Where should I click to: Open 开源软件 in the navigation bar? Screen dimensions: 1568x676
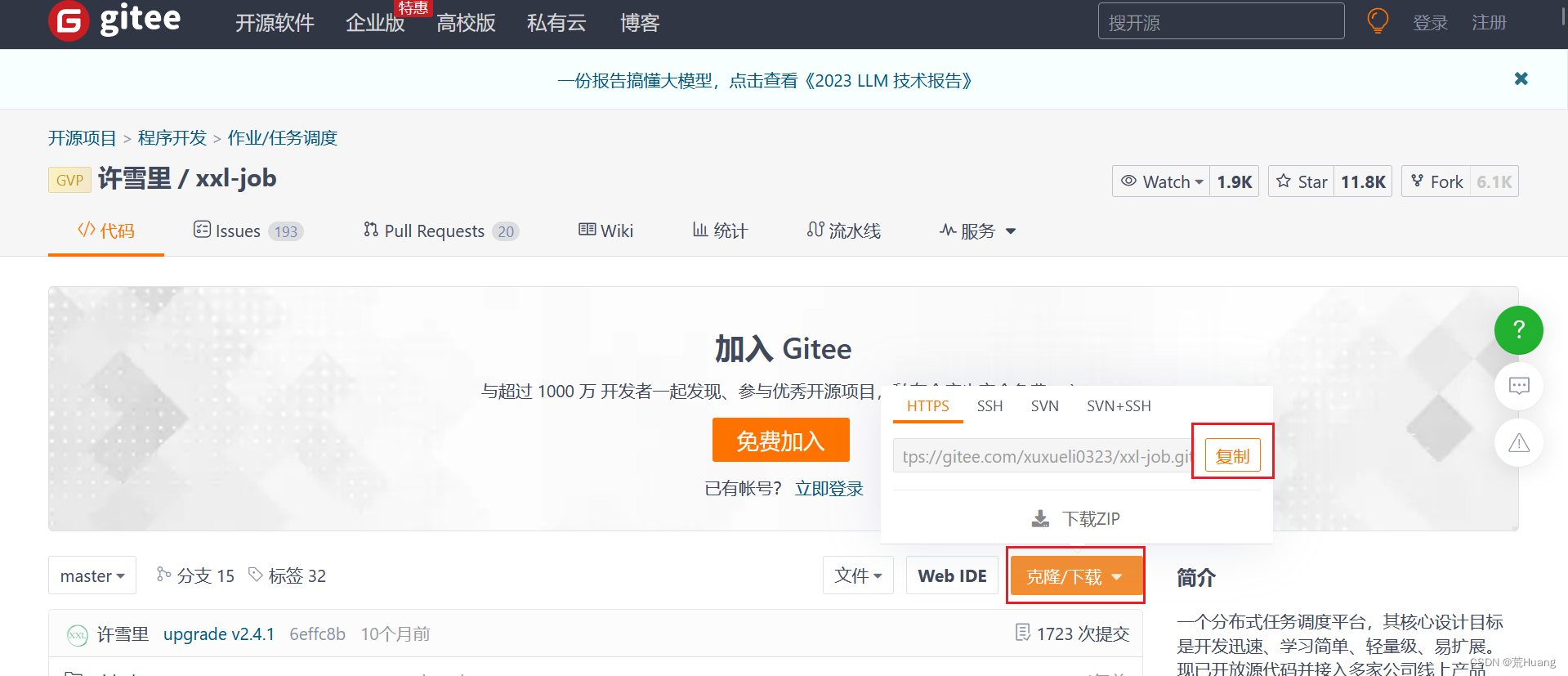click(275, 23)
